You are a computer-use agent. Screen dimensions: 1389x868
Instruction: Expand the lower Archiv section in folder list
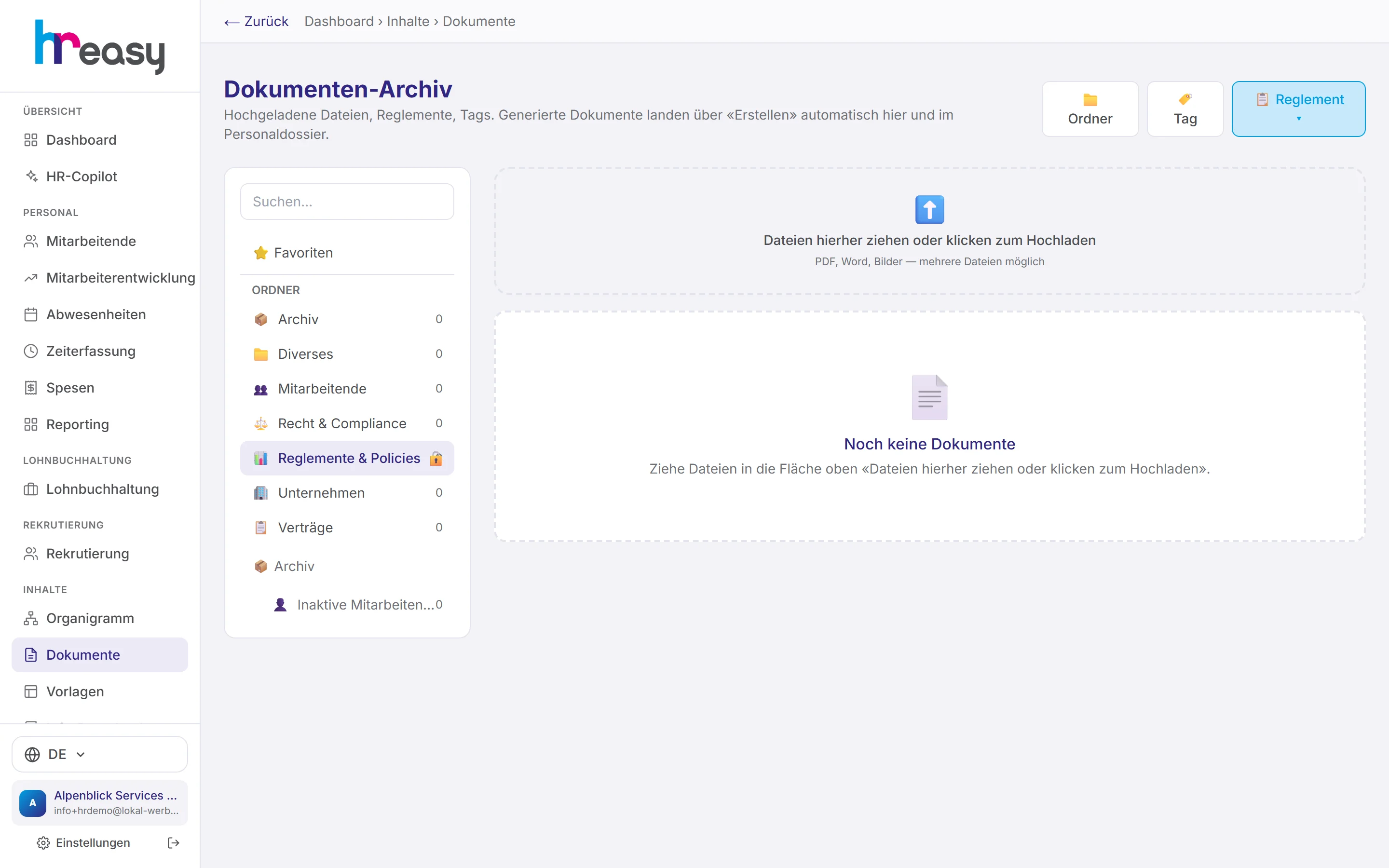coord(347,566)
